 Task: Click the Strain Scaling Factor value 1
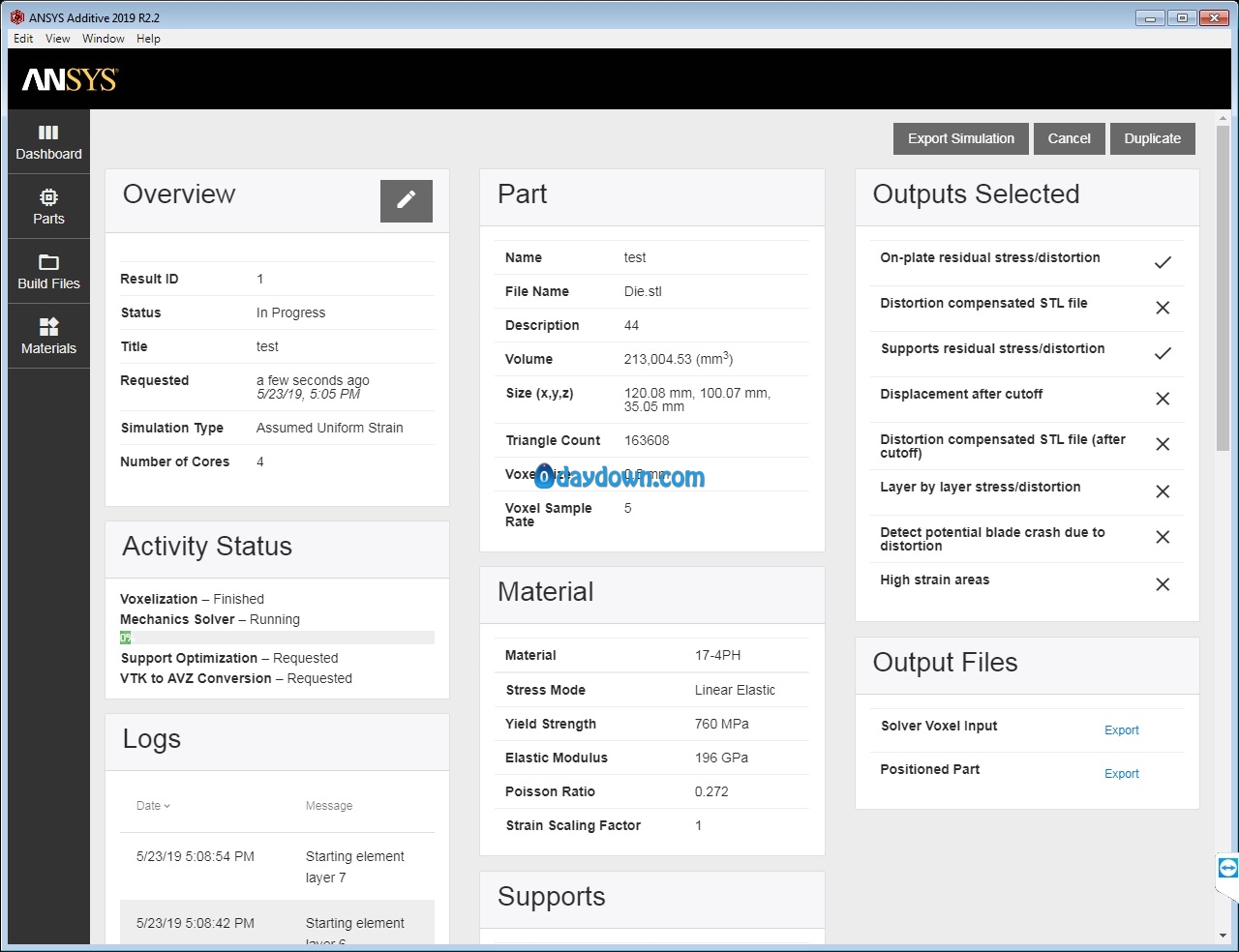(x=698, y=825)
